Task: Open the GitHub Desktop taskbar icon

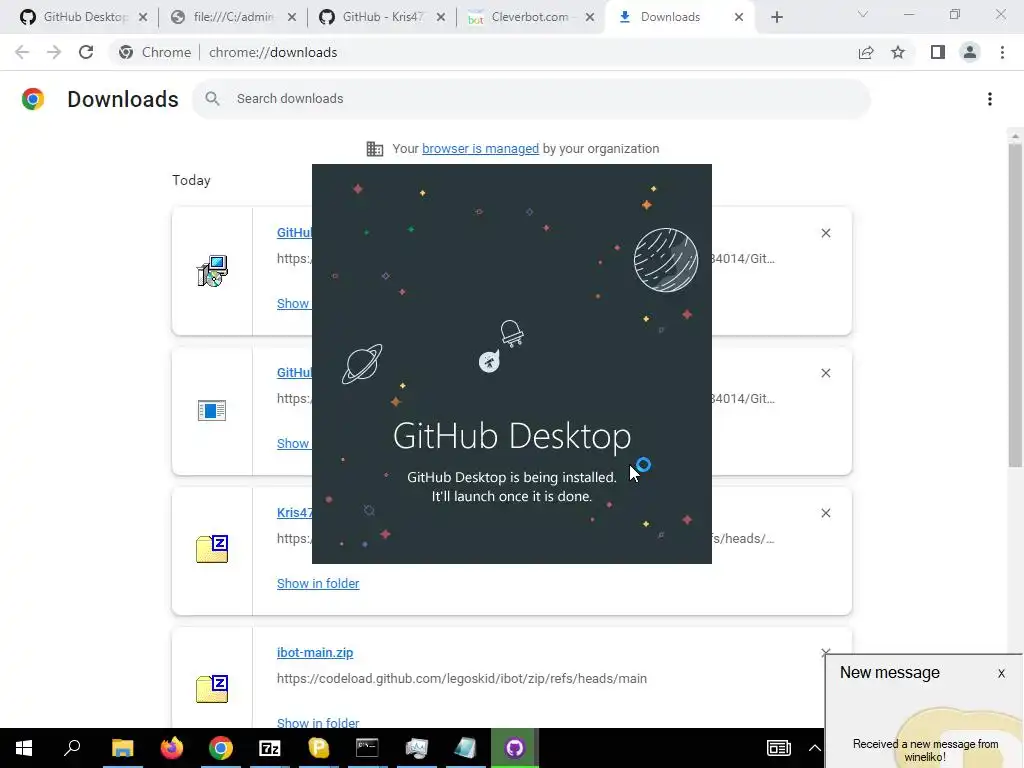Action: (515, 748)
